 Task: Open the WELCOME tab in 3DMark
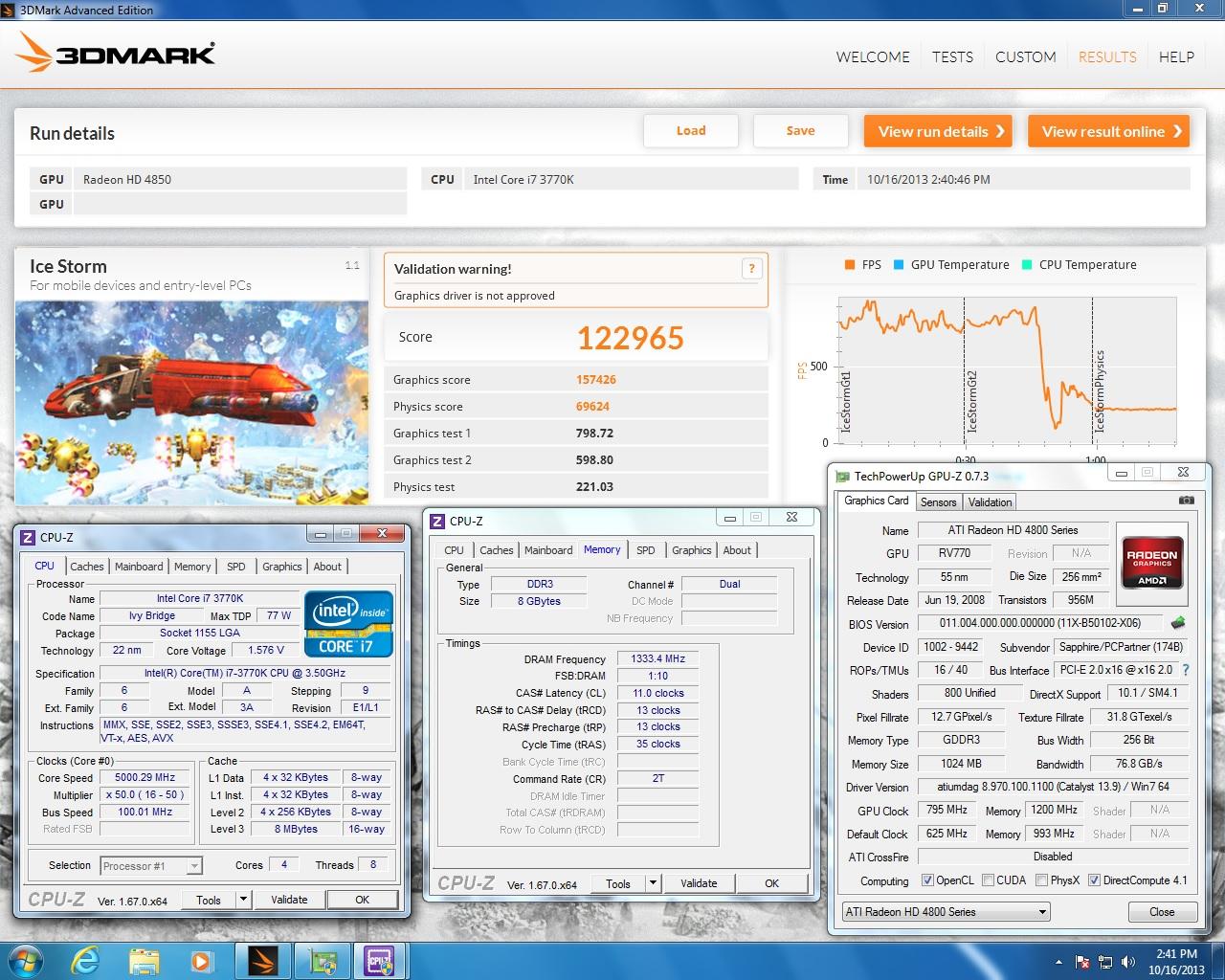[873, 56]
